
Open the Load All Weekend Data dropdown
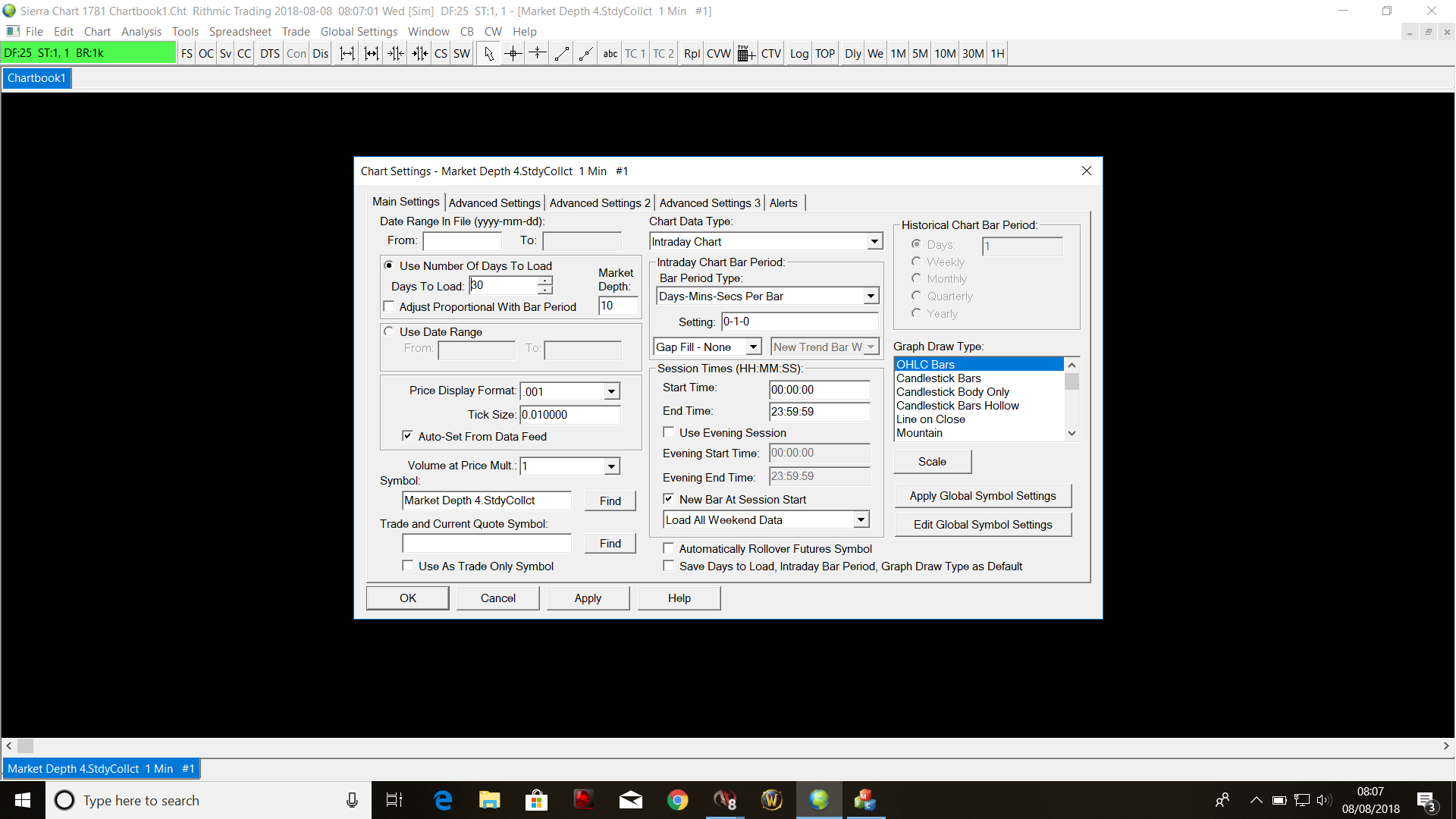click(861, 519)
